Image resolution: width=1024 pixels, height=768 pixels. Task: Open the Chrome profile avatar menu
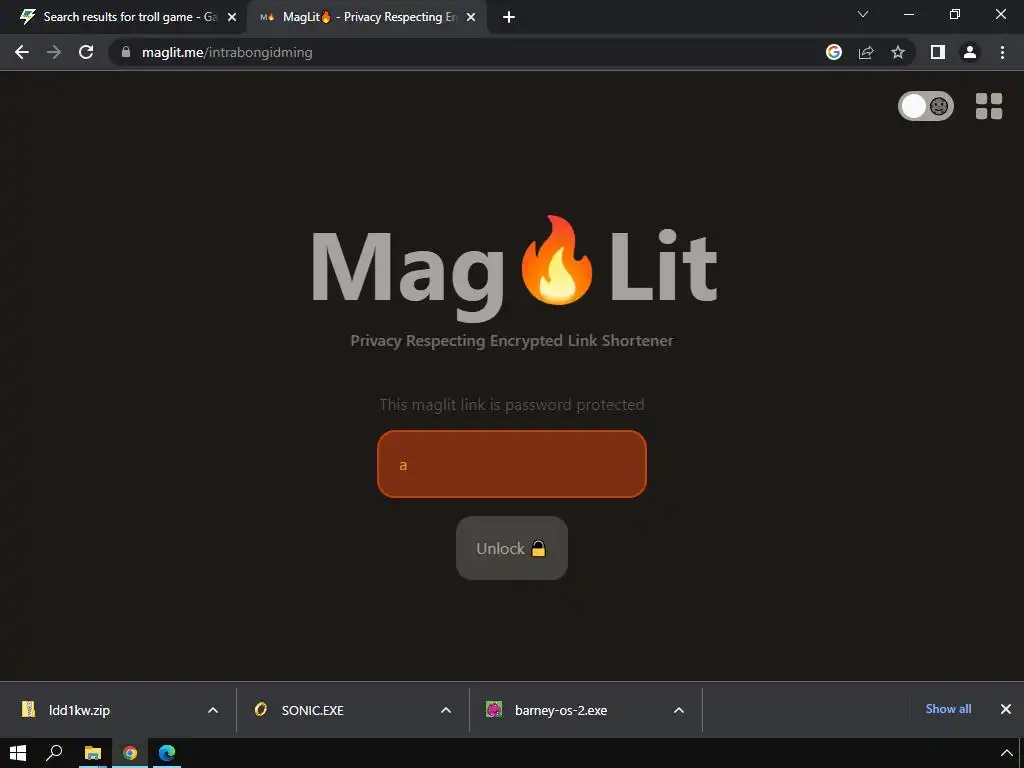pyautogui.click(x=970, y=52)
